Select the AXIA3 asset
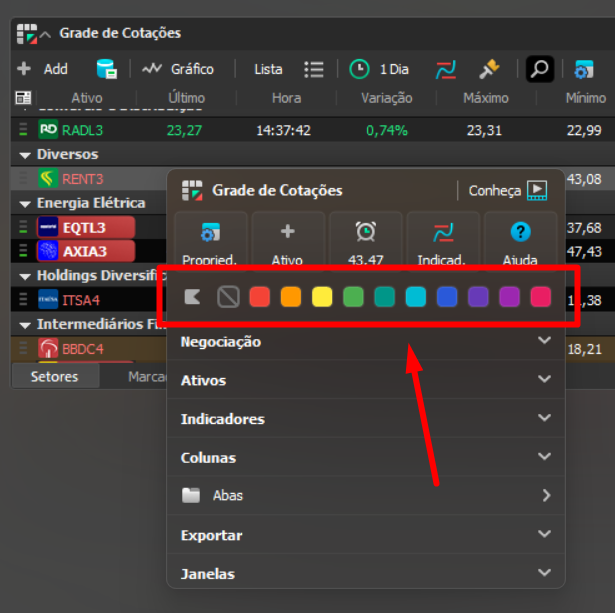Image resolution: width=615 pixels, height=613 pixels. click(86, 251)
